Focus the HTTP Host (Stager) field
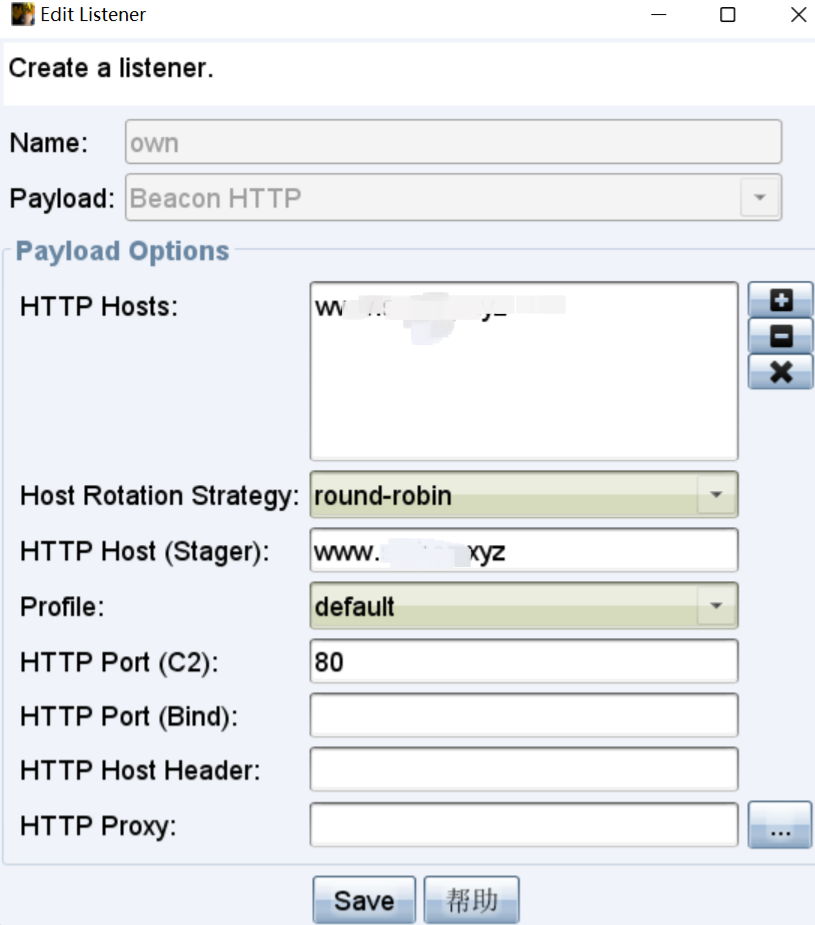Screen dimensions: 815x925 [x=523, y=551]
